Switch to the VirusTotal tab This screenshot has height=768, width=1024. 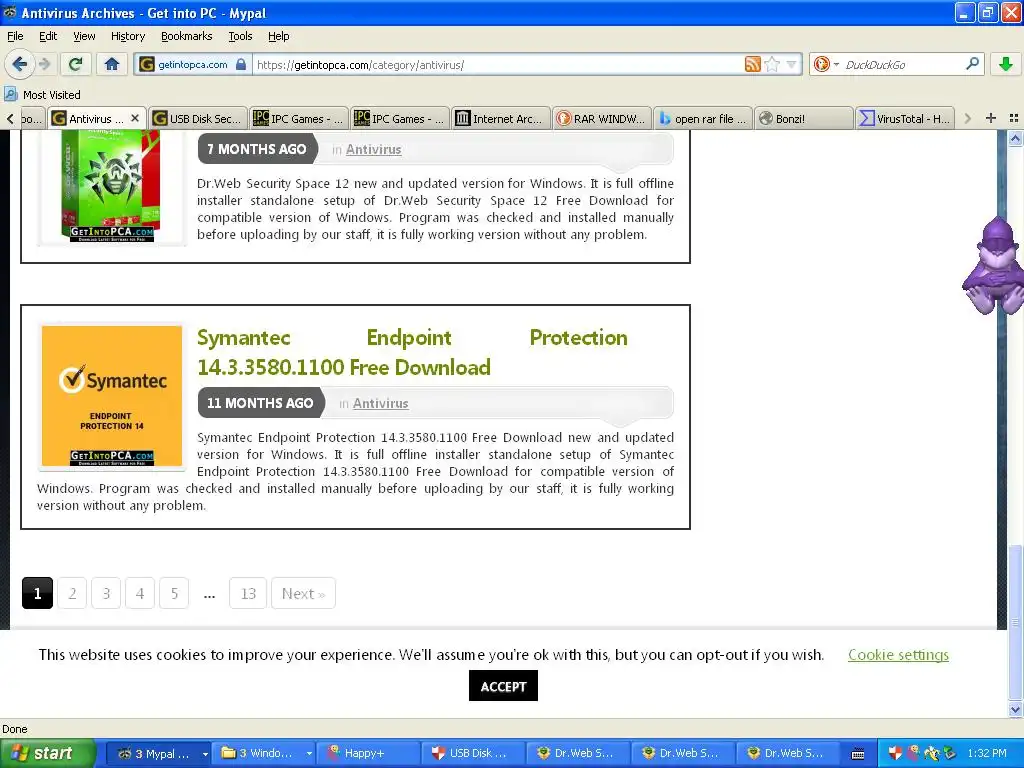[x=906, y=118]
